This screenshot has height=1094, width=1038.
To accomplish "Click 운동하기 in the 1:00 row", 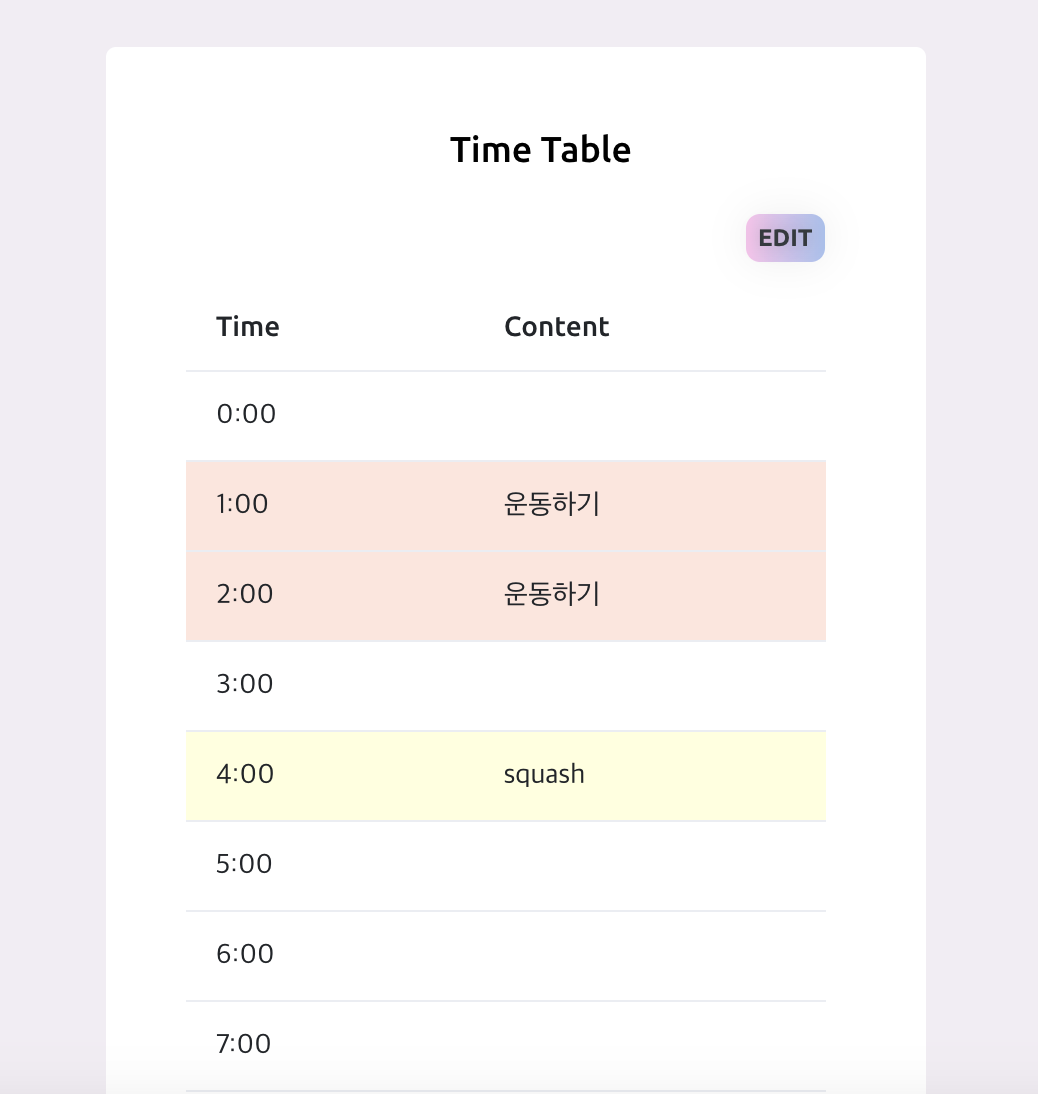I will point(552,504).
